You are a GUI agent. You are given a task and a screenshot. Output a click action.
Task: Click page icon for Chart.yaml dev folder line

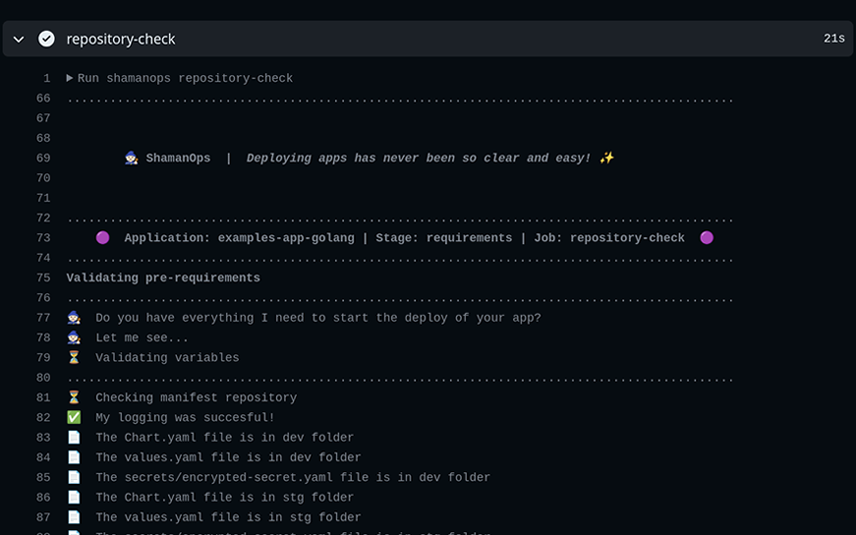coord(74,437)
